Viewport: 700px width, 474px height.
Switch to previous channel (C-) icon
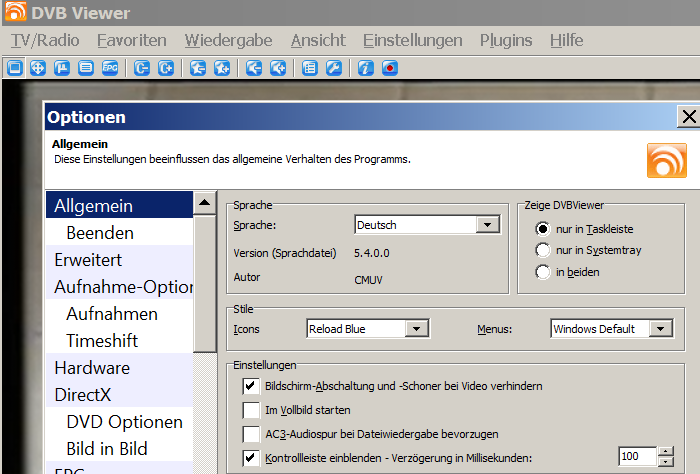coord(142,68)
